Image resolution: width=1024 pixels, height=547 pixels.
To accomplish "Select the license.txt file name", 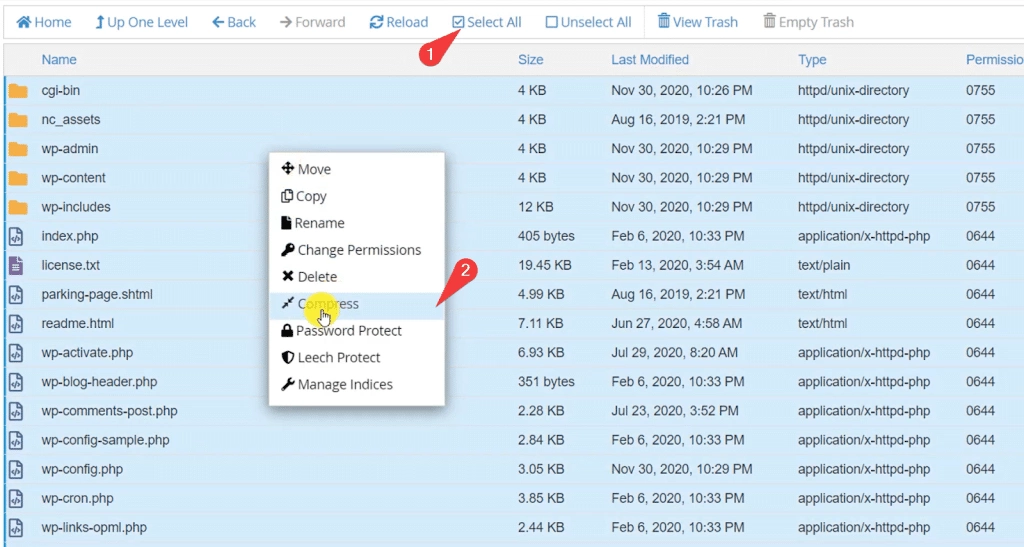I will coord(71,266).
